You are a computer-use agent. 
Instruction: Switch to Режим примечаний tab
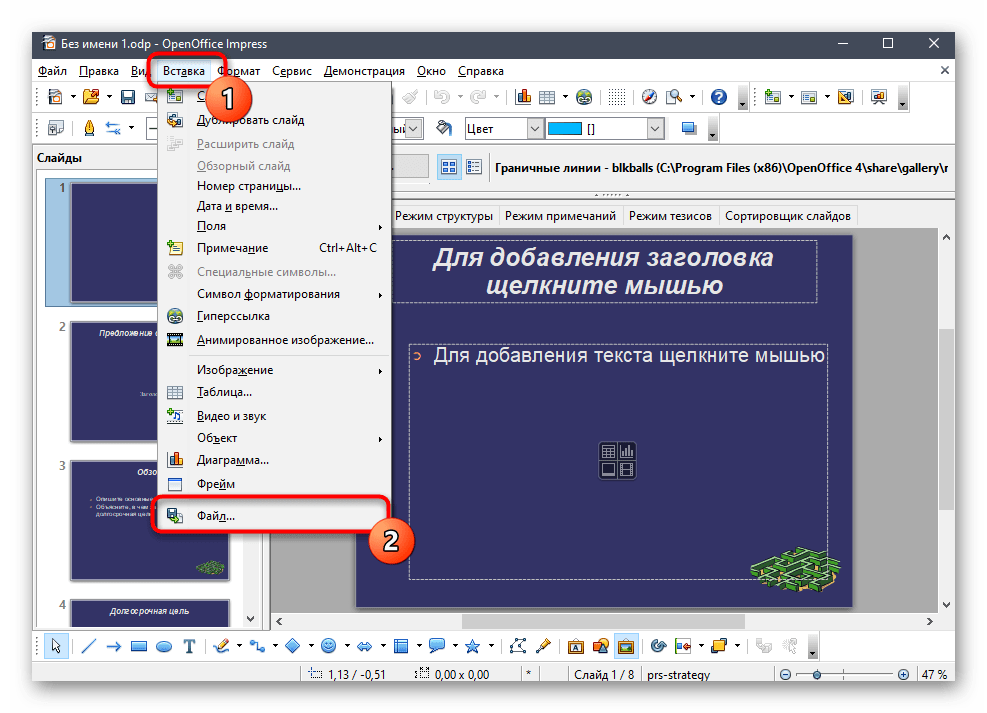[560, 216]
